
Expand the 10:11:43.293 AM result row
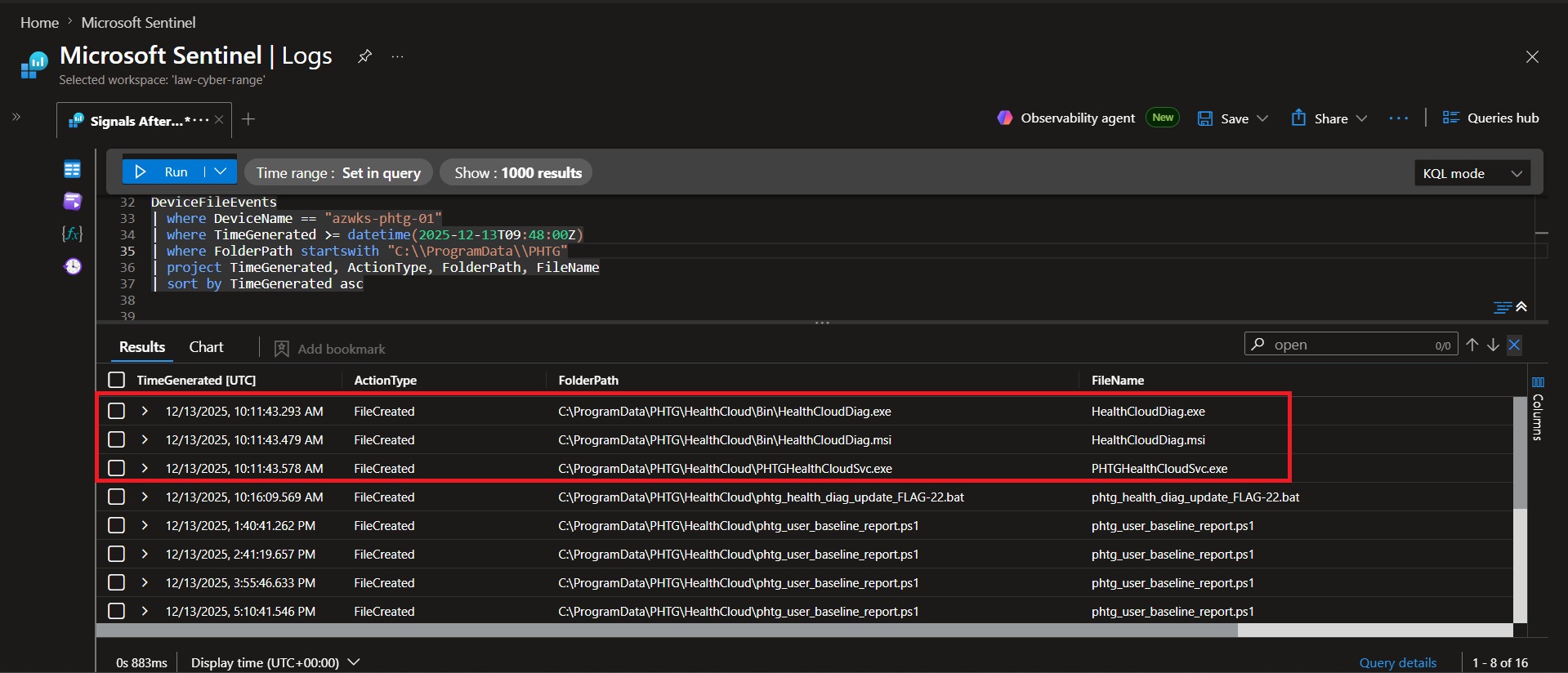[145, 411]
